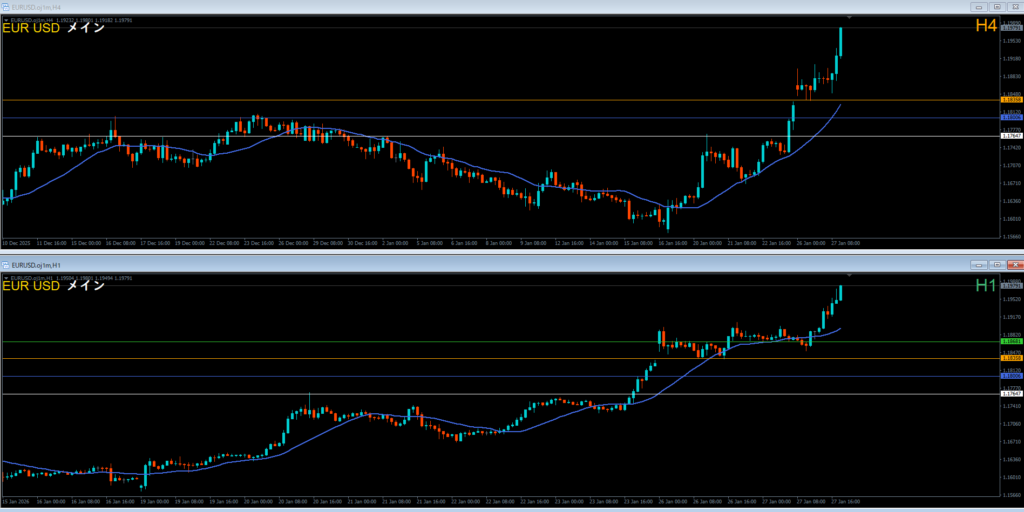This screenshot has height=512, width=1024.
Task: Minimize the EURUSD H4 chart window
Action: [x=978, y=6]
